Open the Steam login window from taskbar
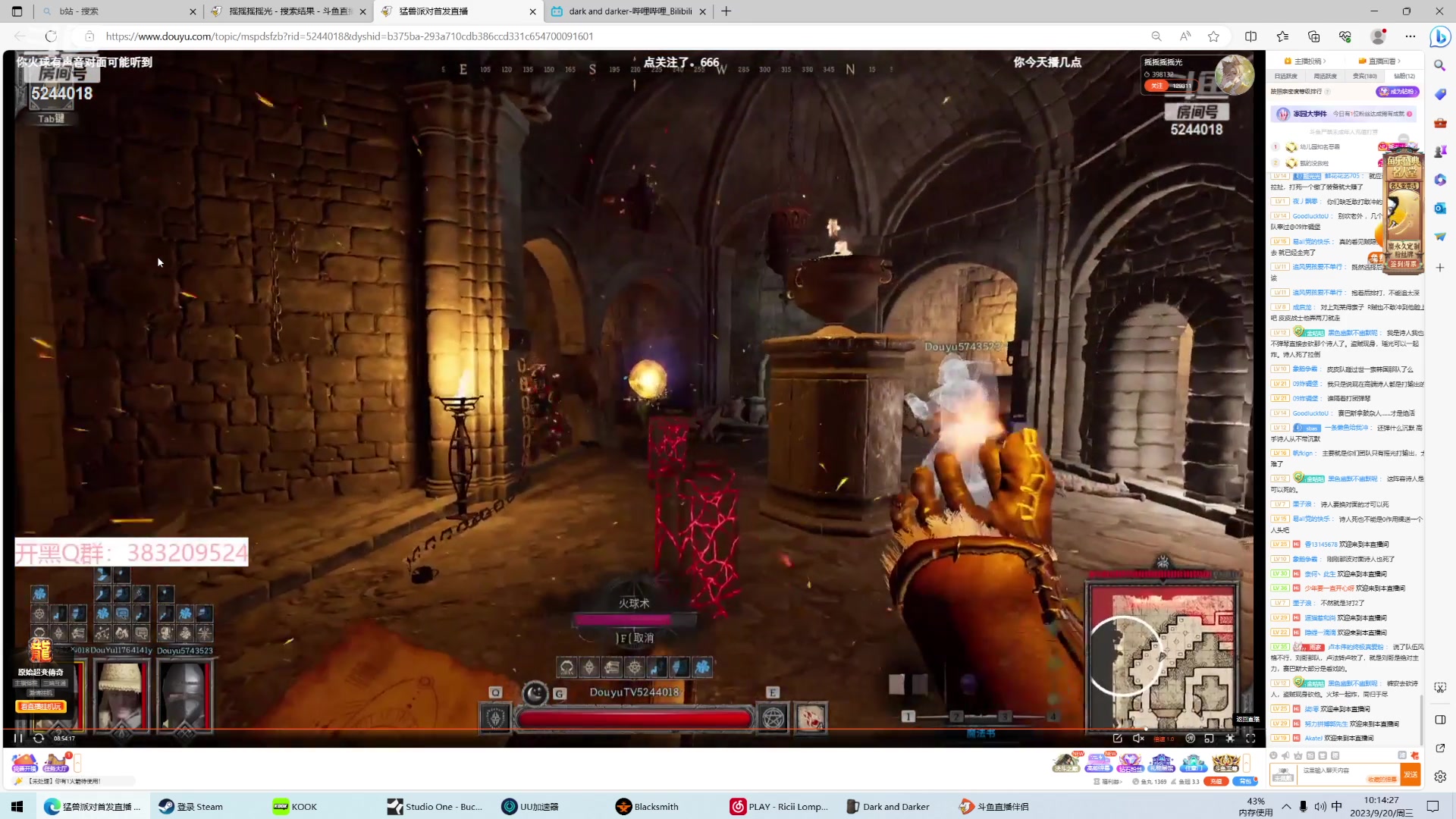1456x819 pixels. pyautogui.click(x=191, y=807)
